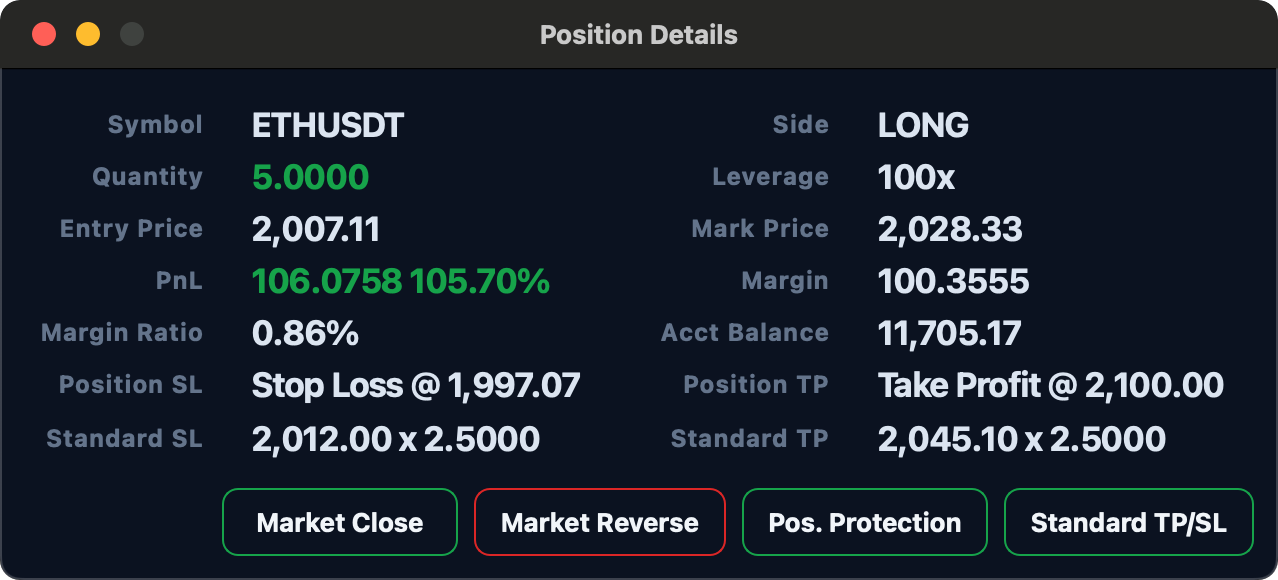This screenshot has height=580, width=1278.
Task: Close the Position Details window
Action: pyautogui.click(x=44, y=34)
